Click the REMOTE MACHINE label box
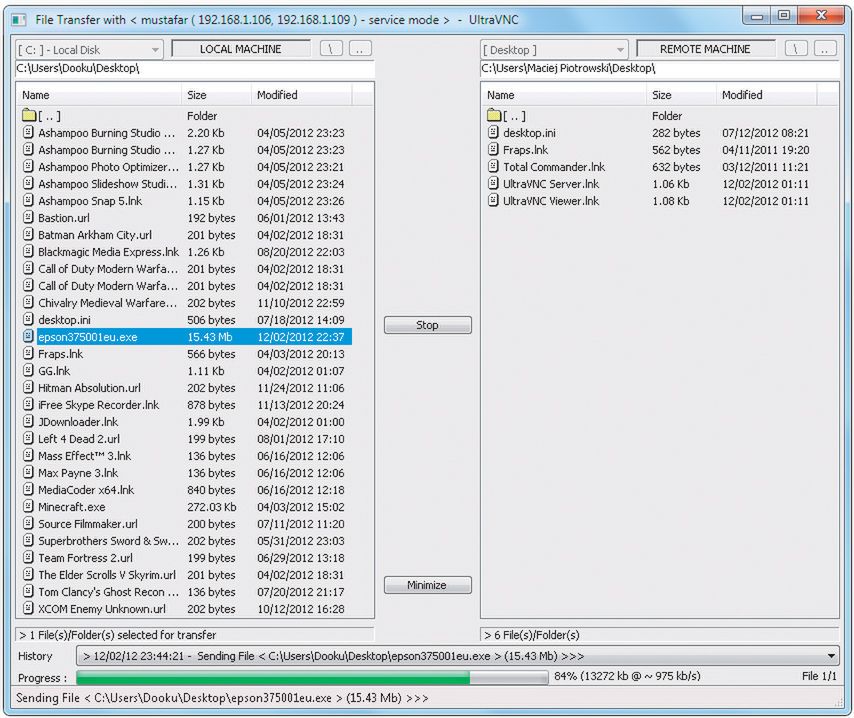The width and height of the screenshot is (854, 718). (x=705, y=49)
